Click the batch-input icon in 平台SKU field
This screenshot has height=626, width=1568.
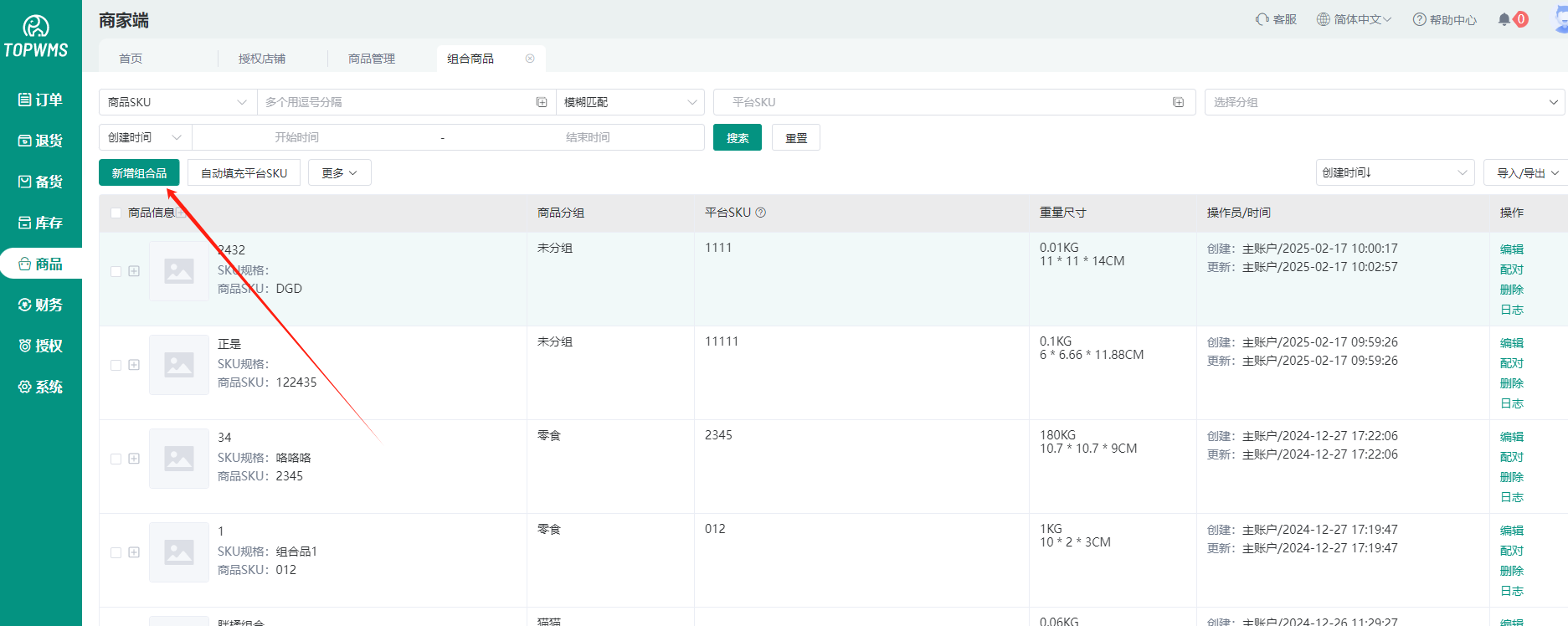pyautogui.click(x=1178, y=102)
